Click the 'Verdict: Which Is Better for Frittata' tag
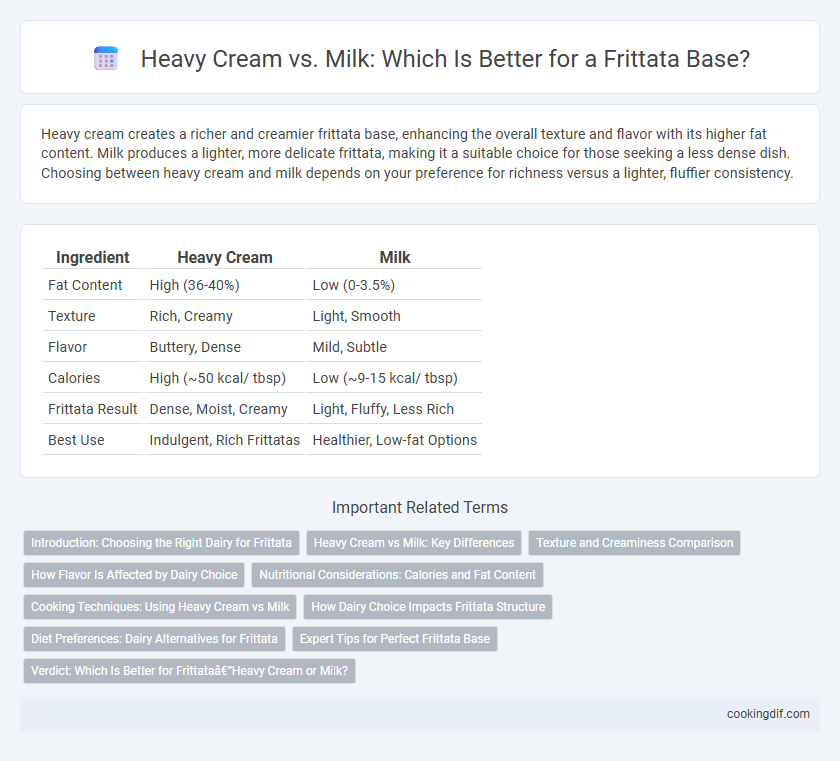The image size is (840, 761). click(x=189, y=670)
